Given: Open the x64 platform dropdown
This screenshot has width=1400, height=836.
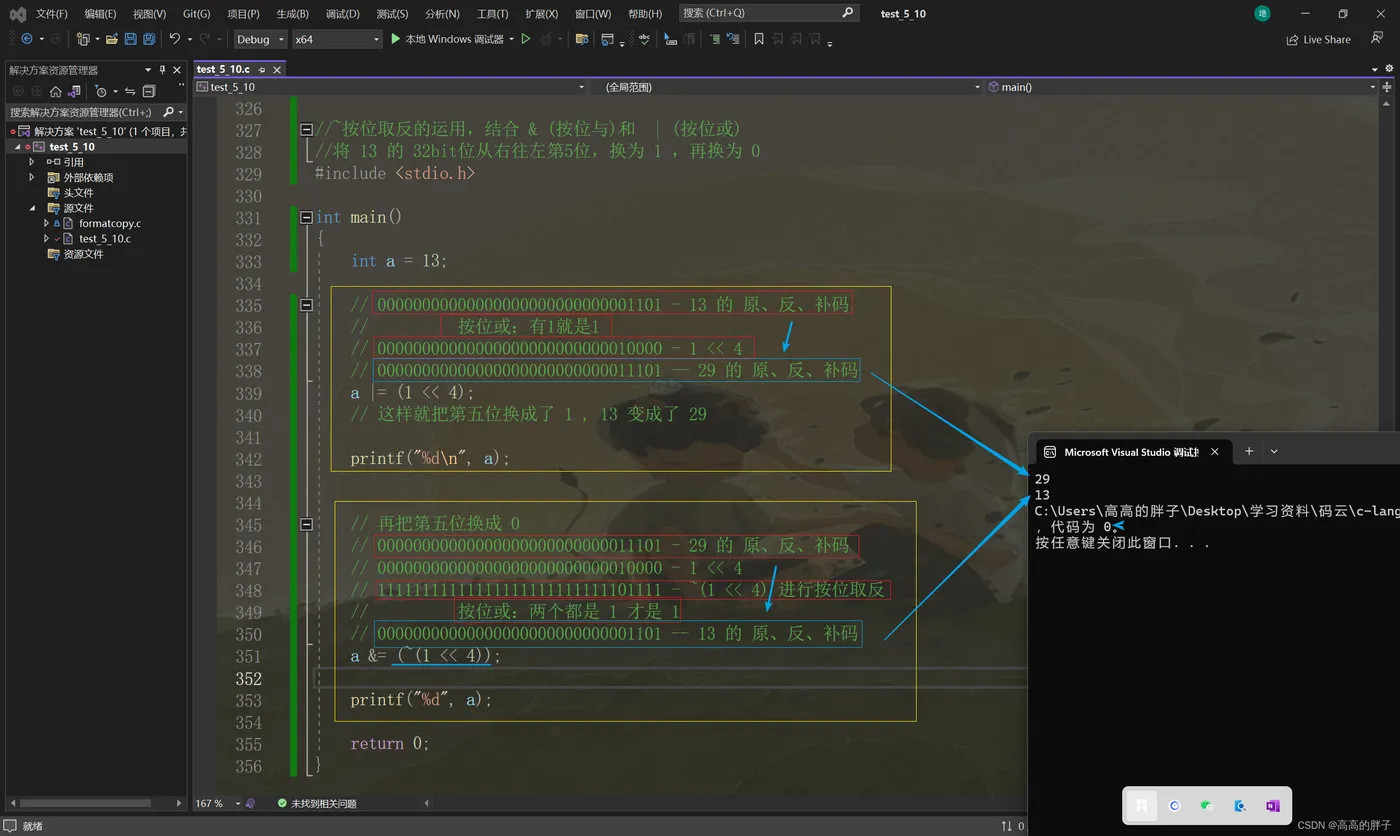Looking at the screenshot, I should [336, 39].
